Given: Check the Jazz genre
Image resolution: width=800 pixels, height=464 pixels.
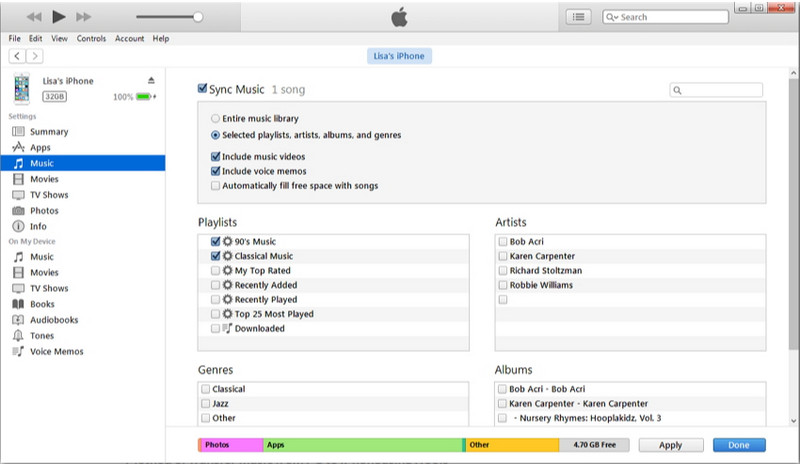Looking at the screenshot, I should 205,403.
